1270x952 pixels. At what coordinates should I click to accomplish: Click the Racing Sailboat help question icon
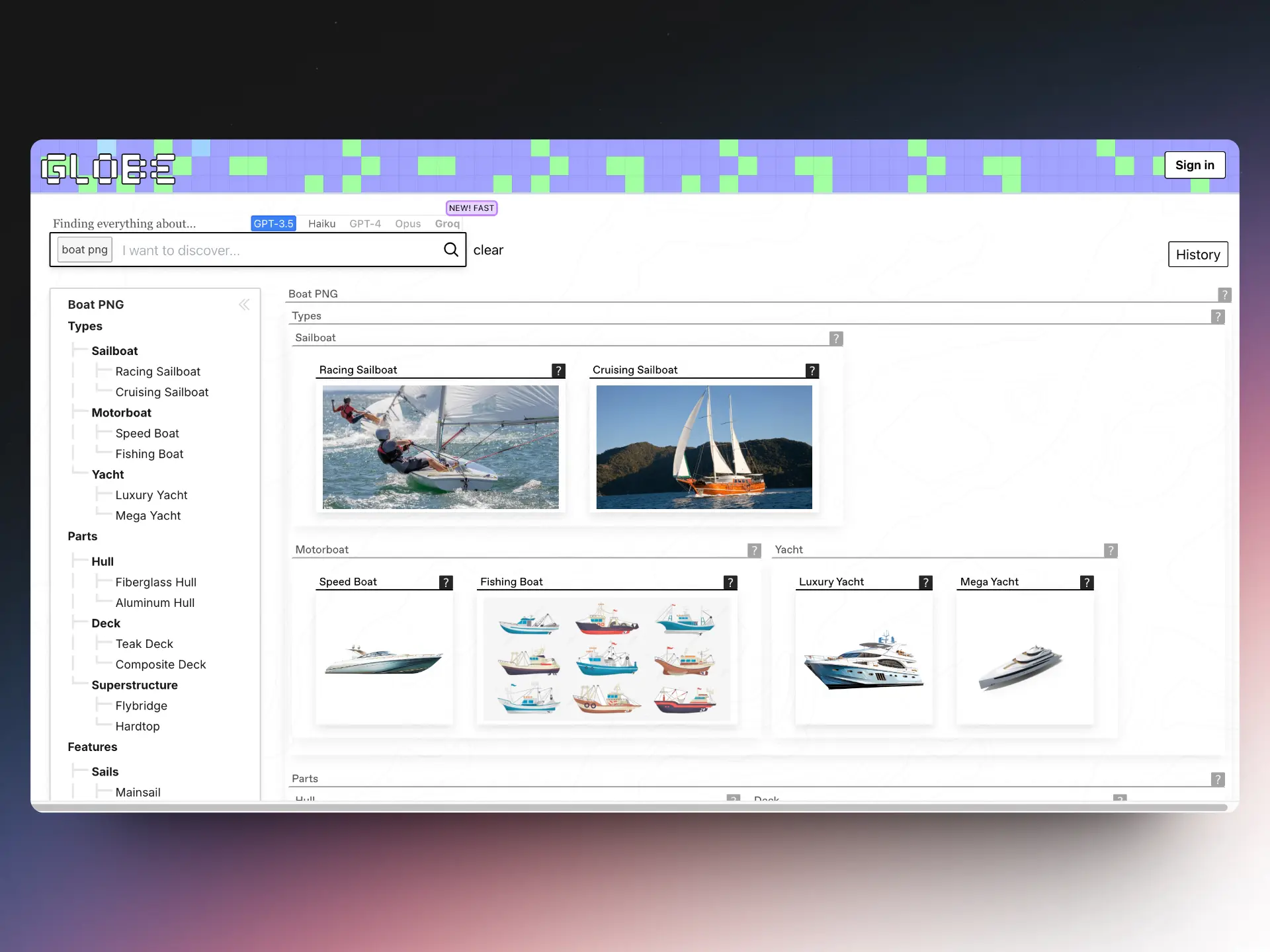click(x=558, y=371)
